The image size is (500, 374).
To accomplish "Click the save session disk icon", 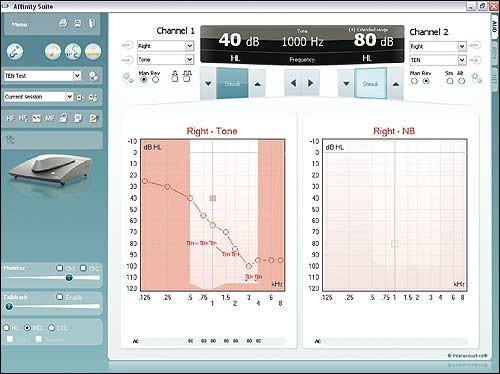I will point(78,23).
